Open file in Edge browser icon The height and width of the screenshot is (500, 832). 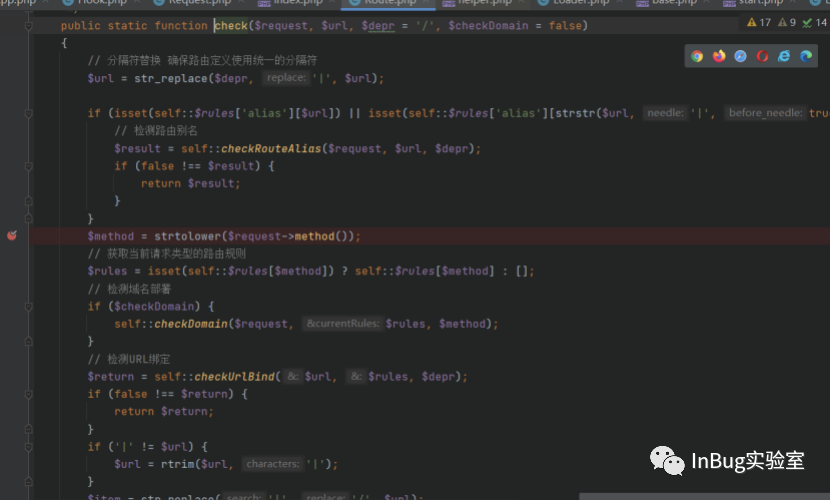click(x=805, y=56)
